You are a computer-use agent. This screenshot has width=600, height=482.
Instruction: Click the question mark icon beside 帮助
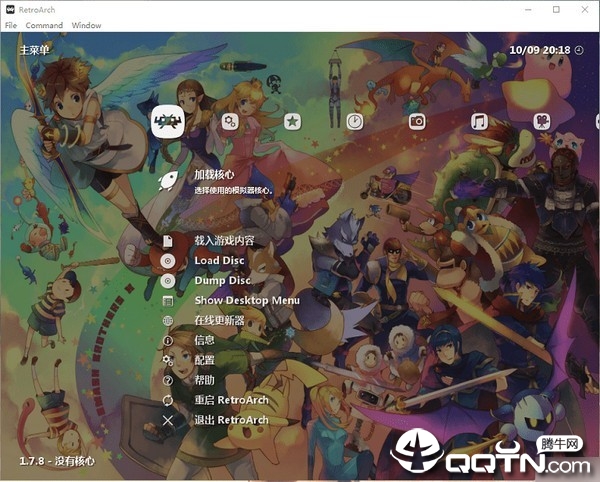point(168,380)
